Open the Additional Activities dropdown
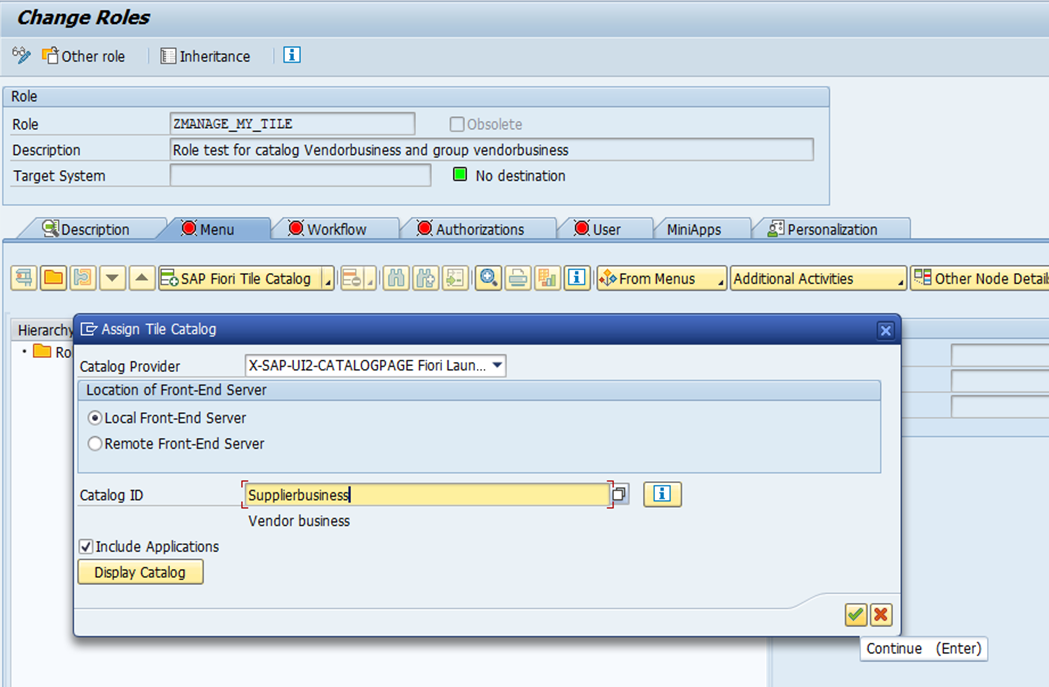 pos(899,279)
